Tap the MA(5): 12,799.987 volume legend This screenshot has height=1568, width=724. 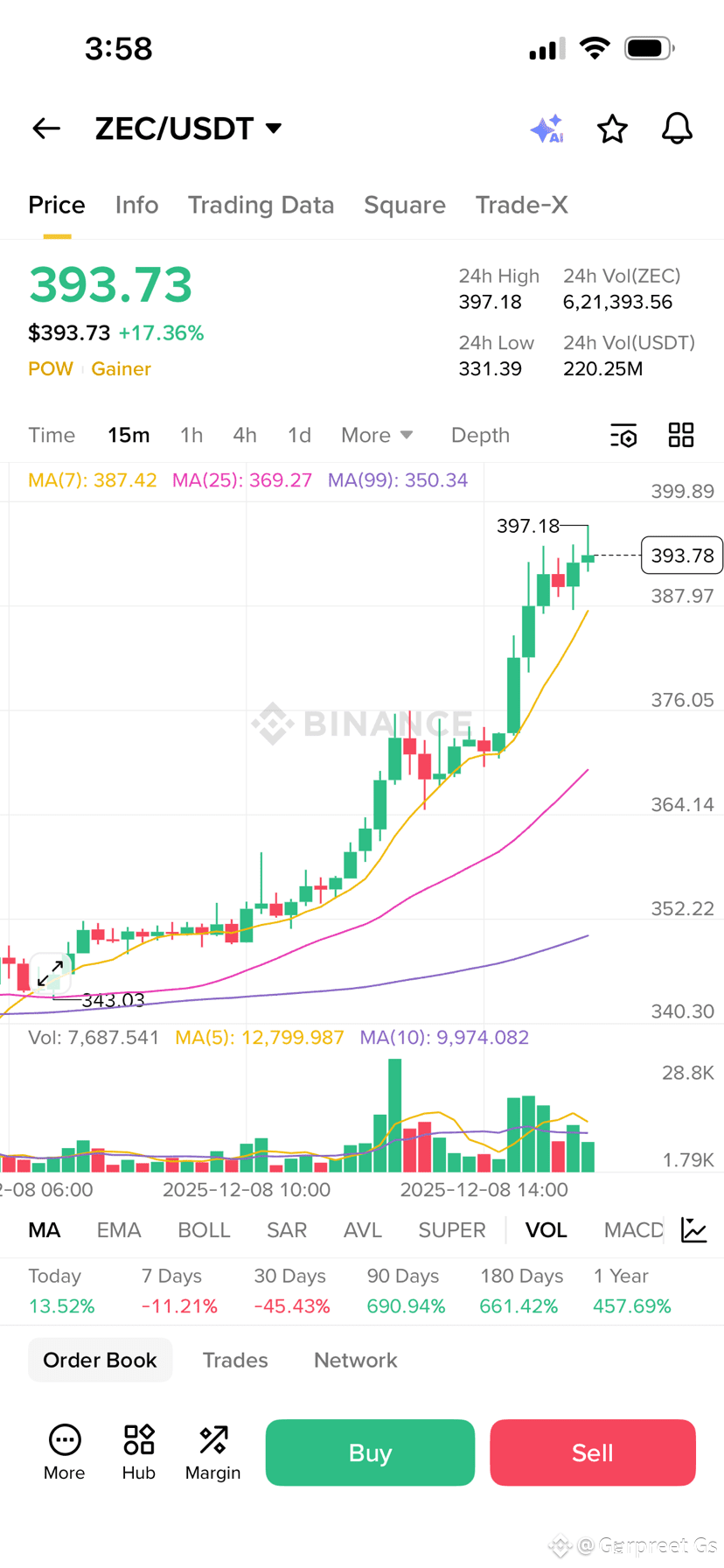click(x=260, y=1038)
